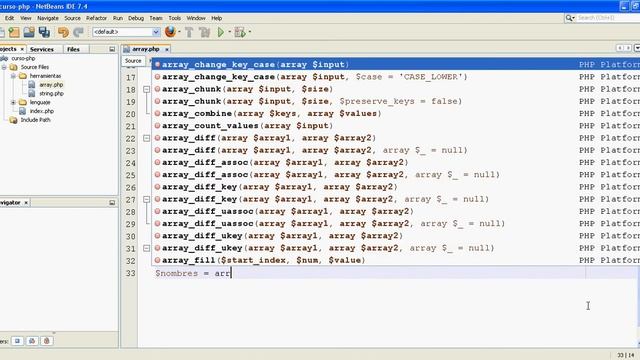
Task: Collapse code fold at line 22
Action: tap(146, 138)
